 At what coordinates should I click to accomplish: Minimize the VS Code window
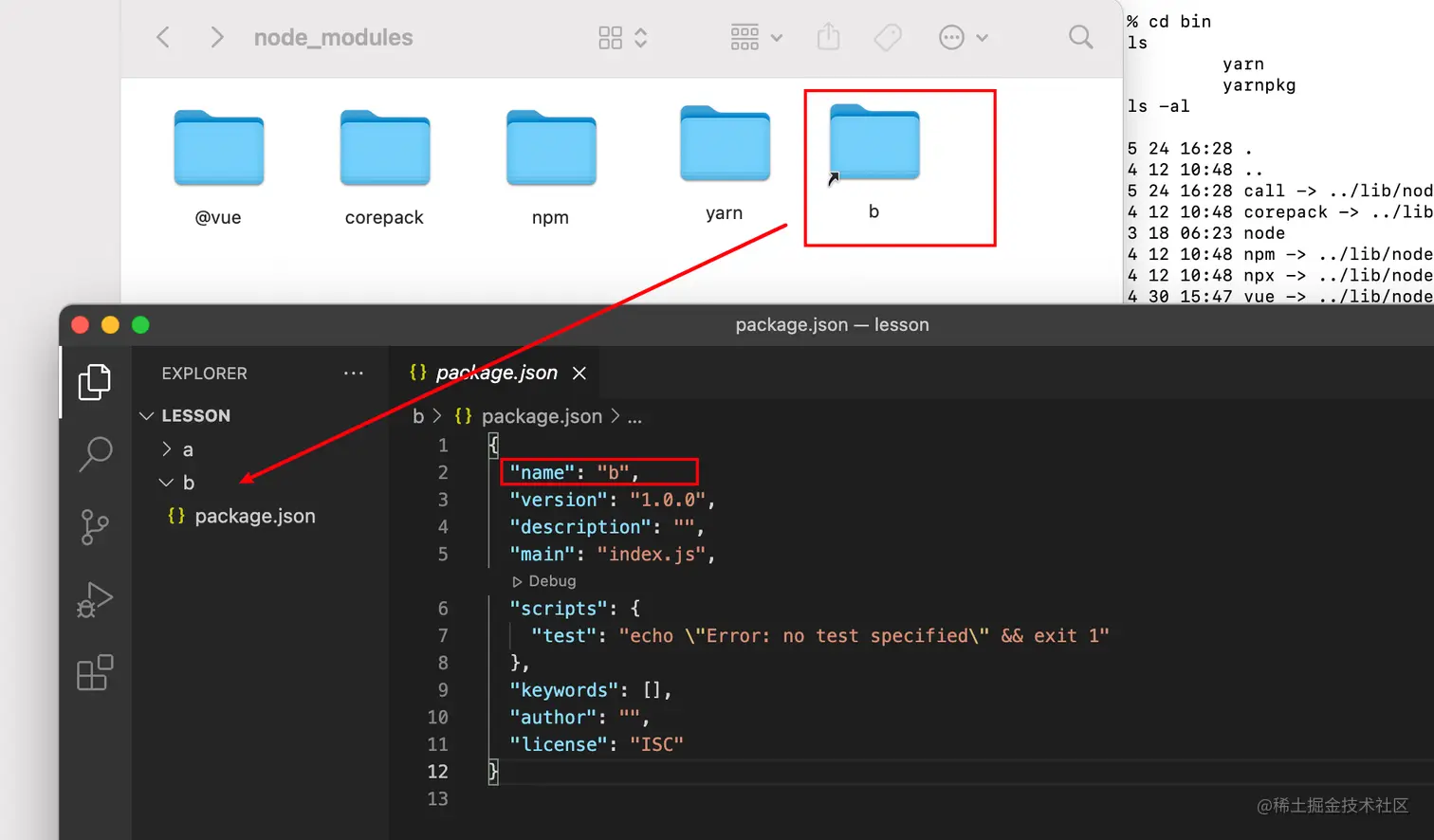[x=110, y=325]
